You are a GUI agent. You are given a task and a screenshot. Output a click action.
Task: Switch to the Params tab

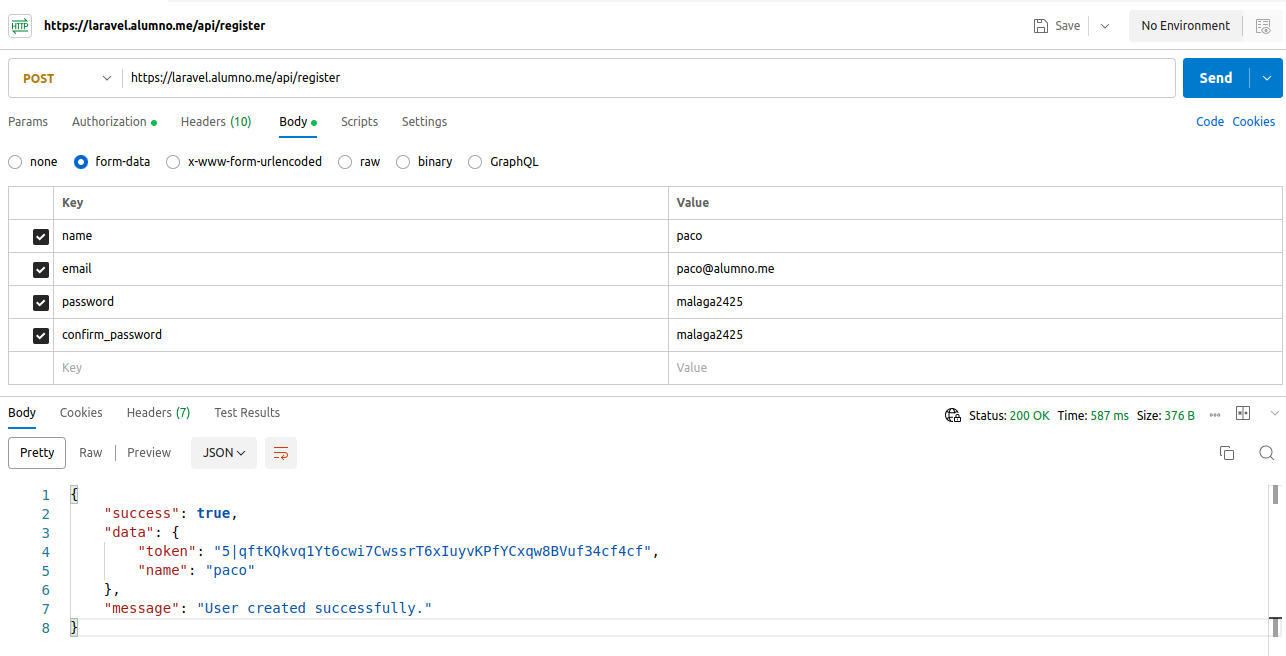coord(28,122)
